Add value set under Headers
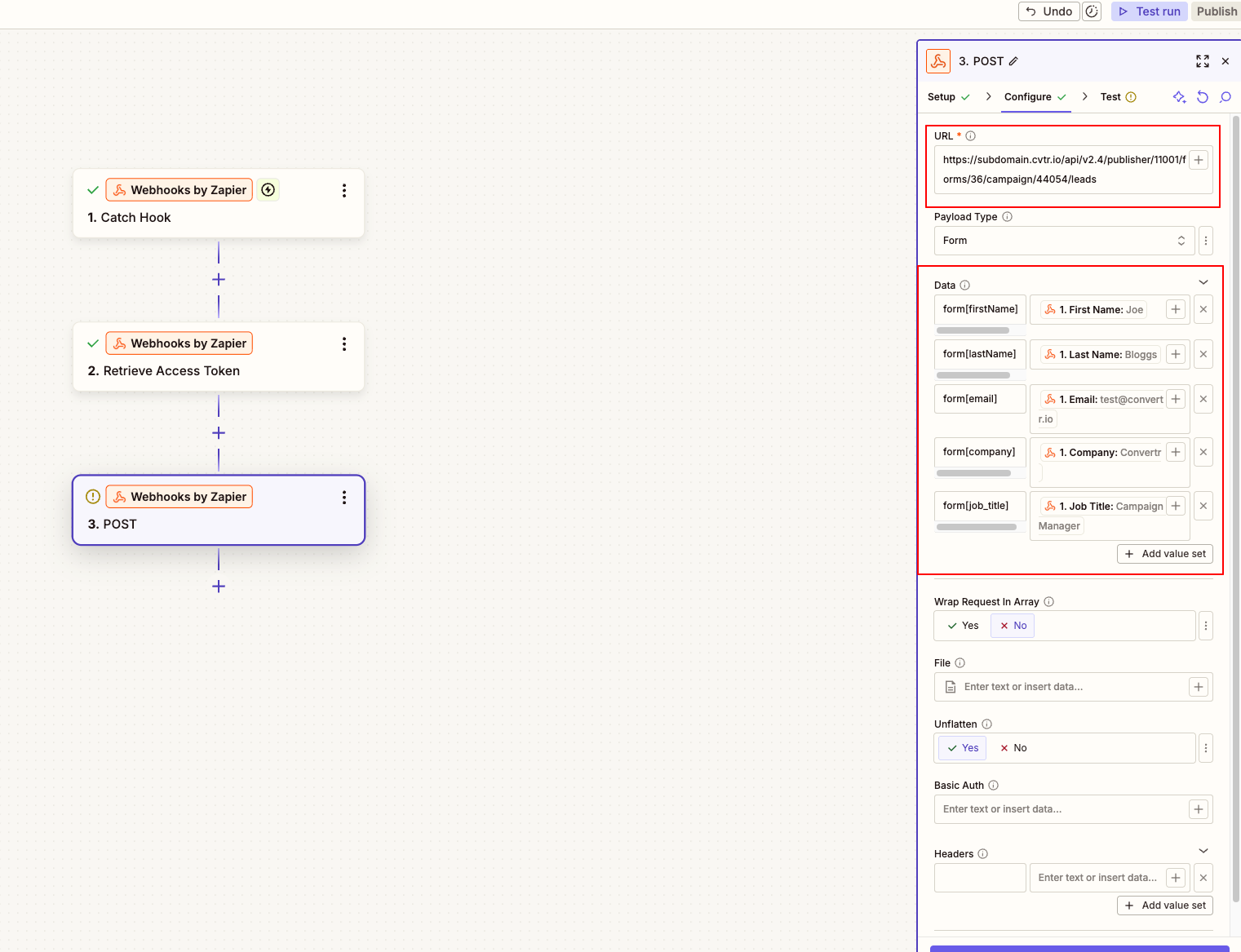The width and height of the screenshot is (1241, 952). tap(1165, 906)
